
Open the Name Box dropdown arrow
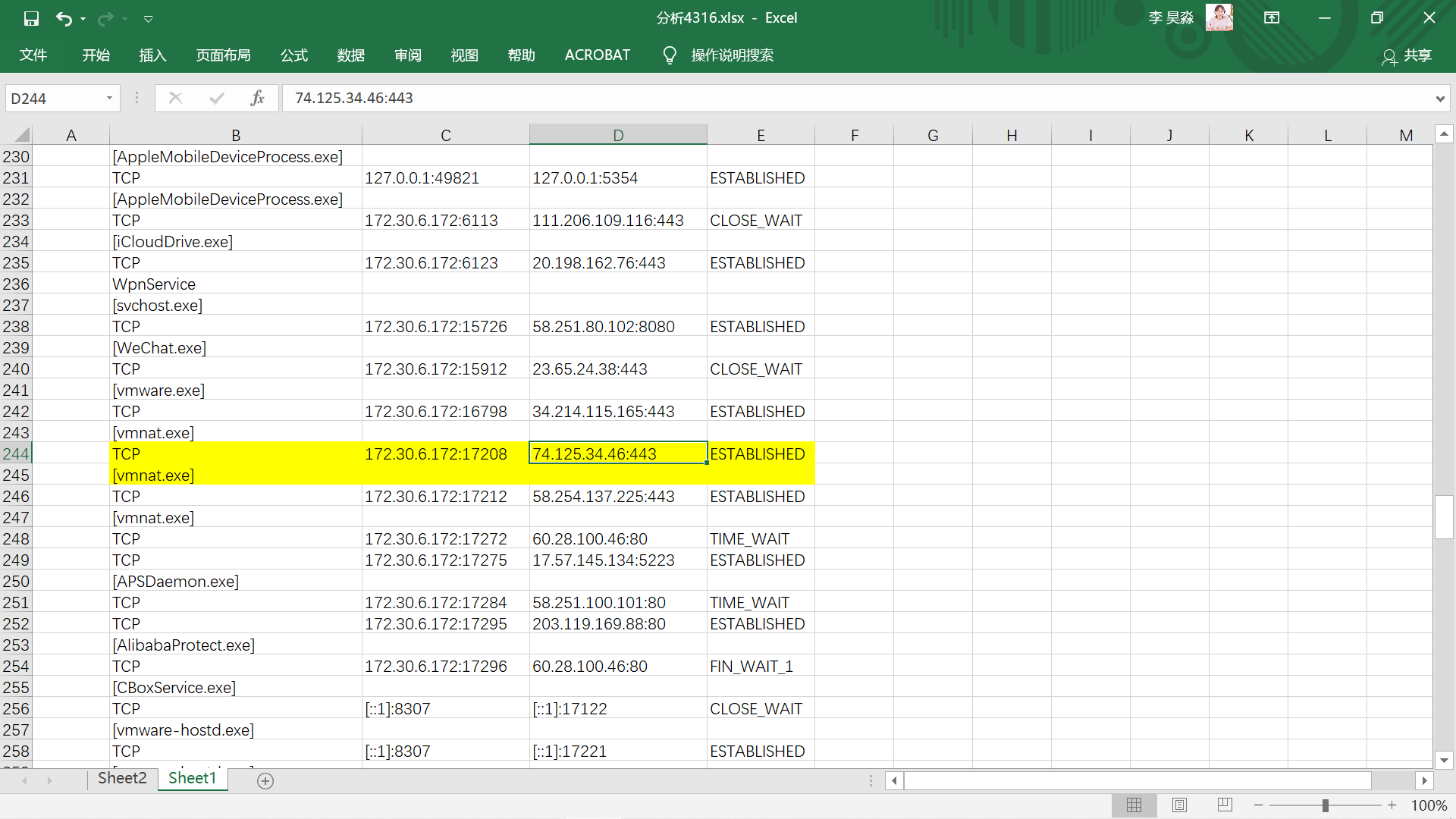[109, 98]
